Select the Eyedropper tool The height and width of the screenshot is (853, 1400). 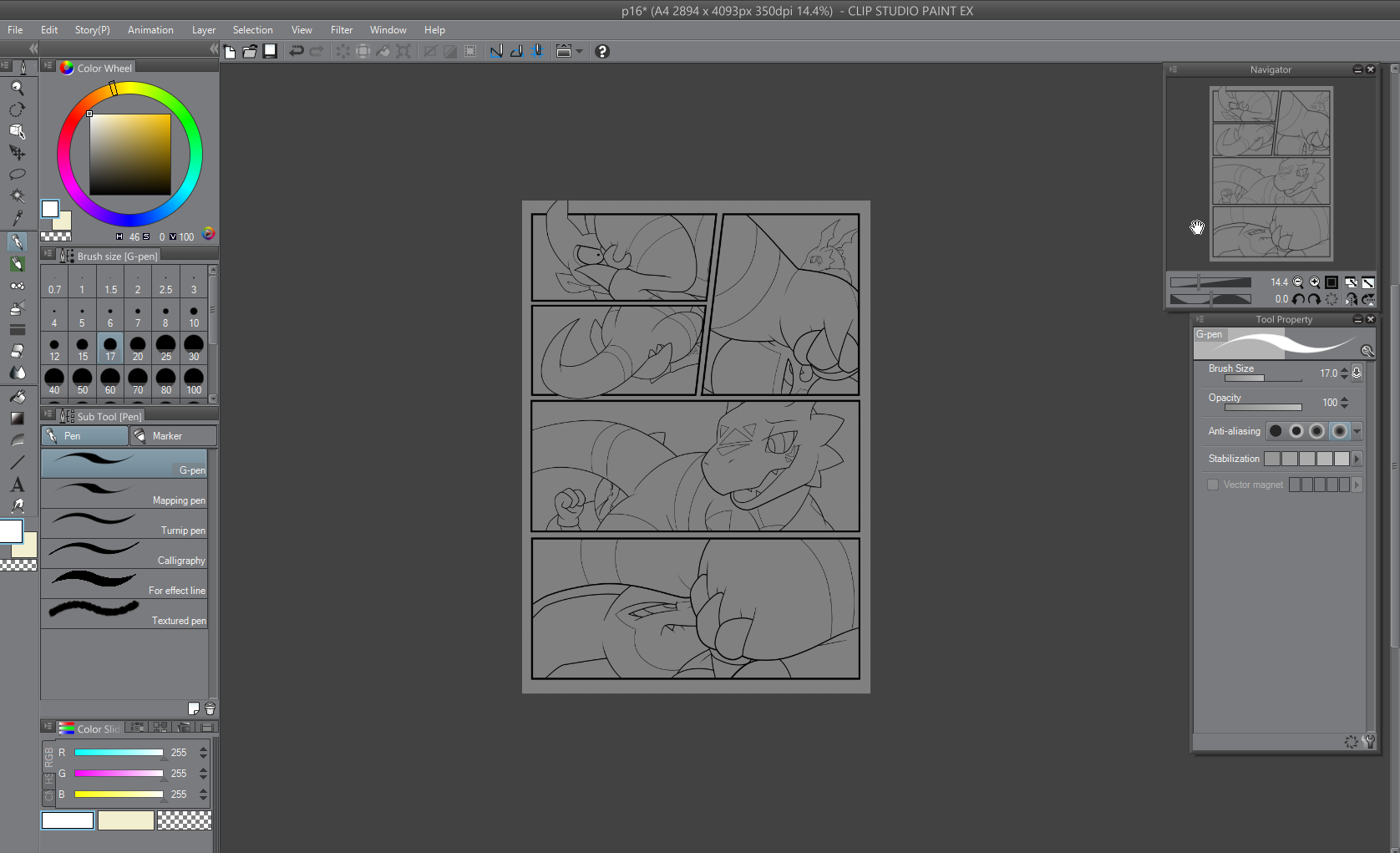click(17, 218)
